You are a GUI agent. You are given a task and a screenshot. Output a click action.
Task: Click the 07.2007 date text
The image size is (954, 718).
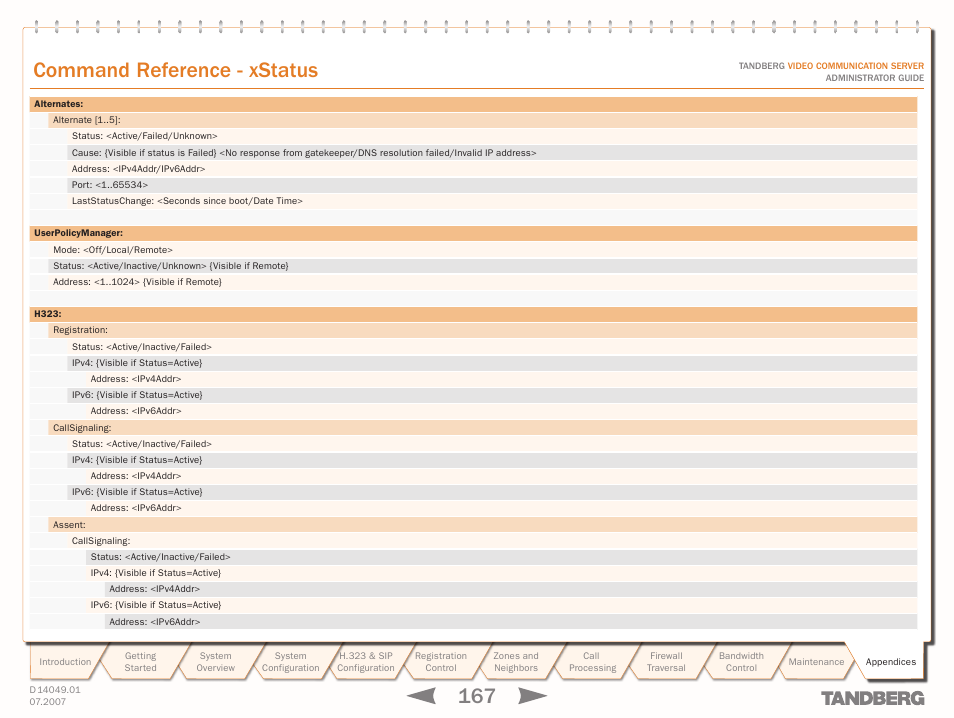click(x=47, y=702)
